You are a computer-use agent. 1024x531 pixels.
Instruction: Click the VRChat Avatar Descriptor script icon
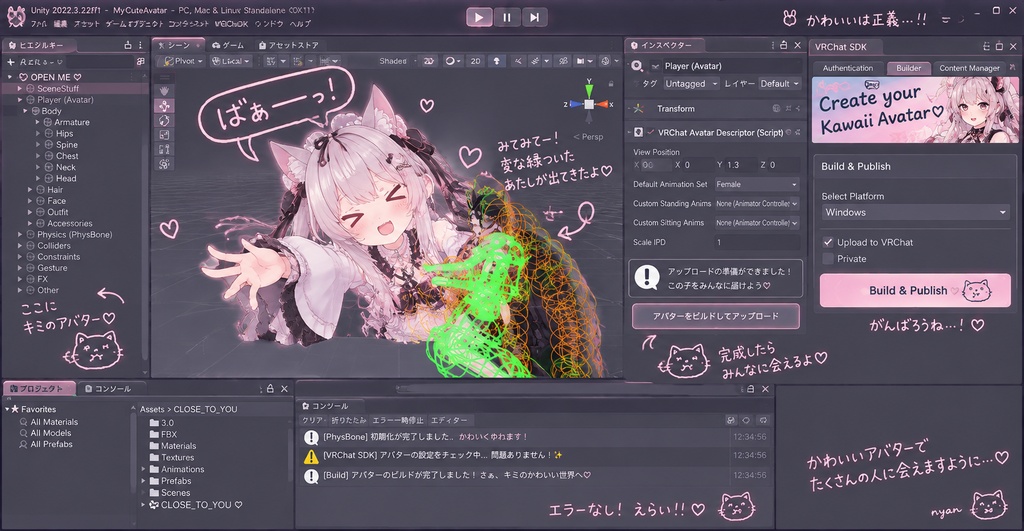pos(639,132)
